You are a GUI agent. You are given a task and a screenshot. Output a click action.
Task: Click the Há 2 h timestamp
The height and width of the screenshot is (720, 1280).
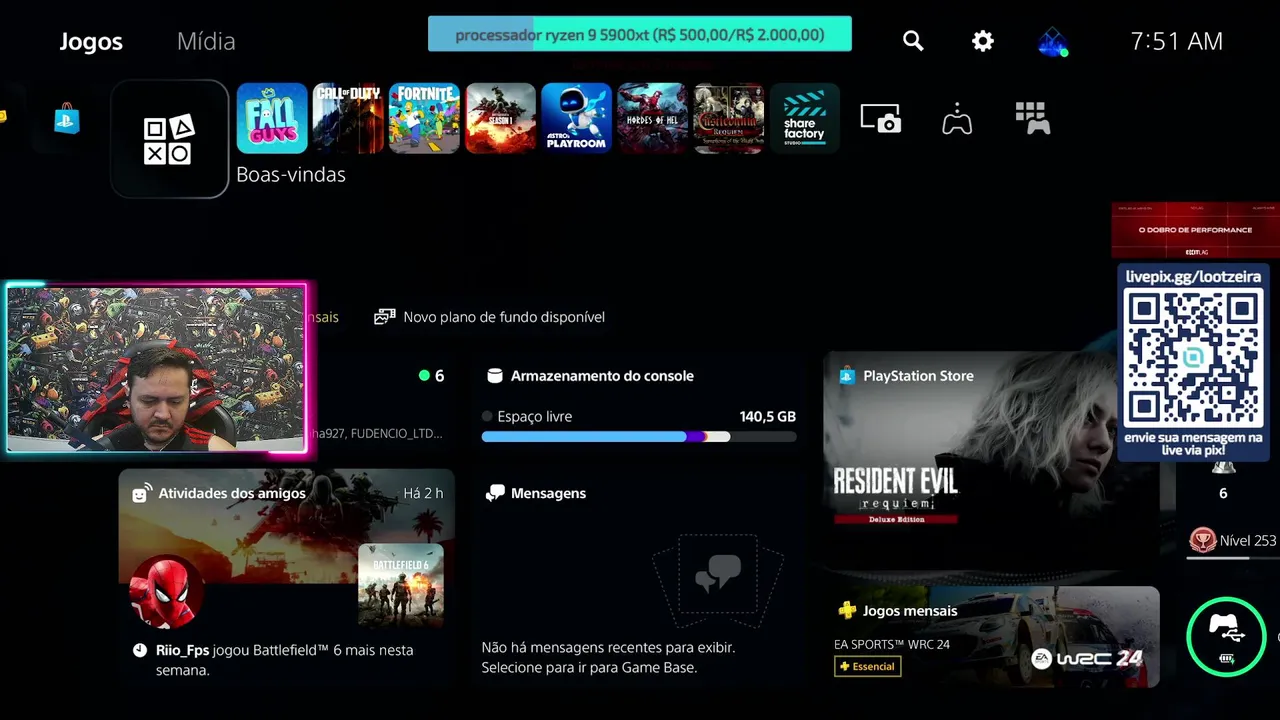coord(423,493)
